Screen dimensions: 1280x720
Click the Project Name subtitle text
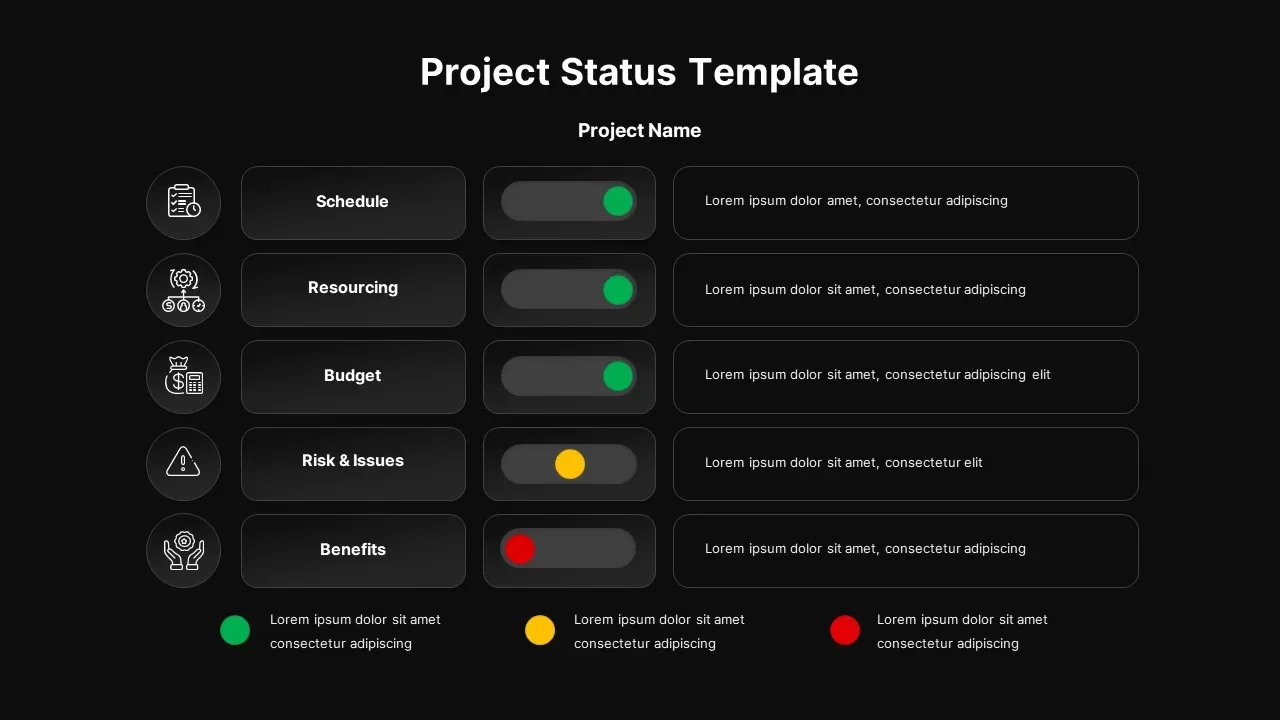coord(639,130)
